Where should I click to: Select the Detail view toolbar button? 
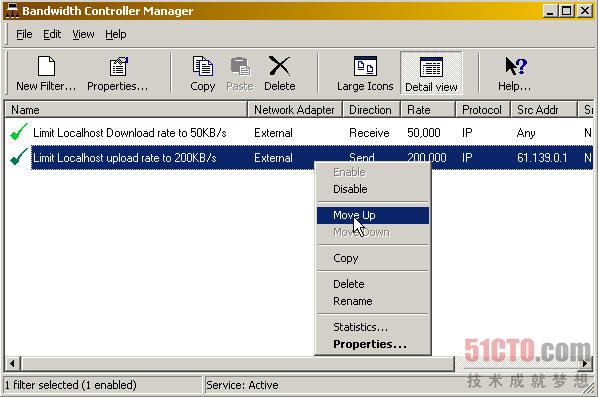tap(431, 73)
